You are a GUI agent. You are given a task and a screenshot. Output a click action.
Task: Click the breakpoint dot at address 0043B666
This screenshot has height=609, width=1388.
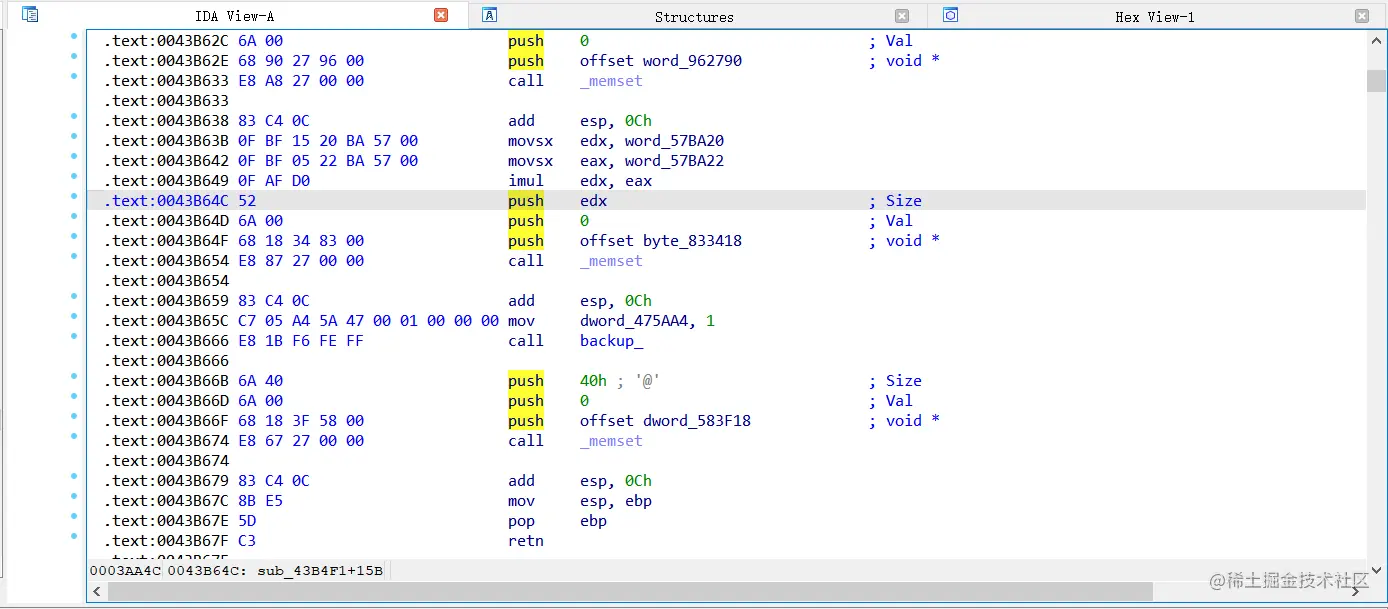pyautogui.click(x=74, y=336)
